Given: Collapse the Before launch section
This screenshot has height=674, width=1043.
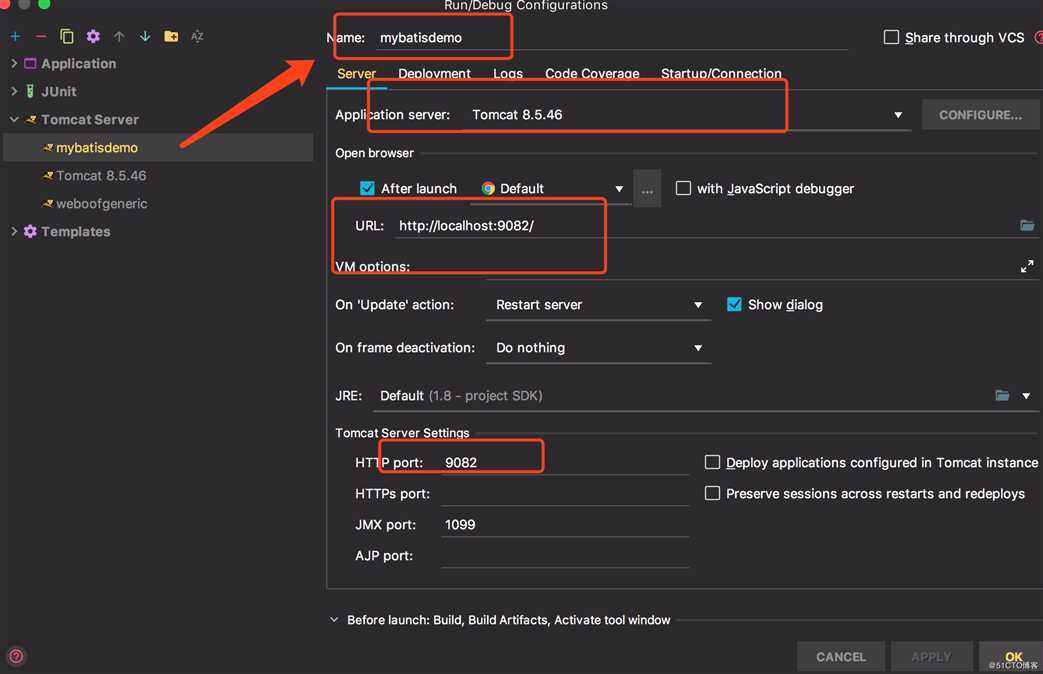Looking at the screenshot, I should (x=334, y=620).
